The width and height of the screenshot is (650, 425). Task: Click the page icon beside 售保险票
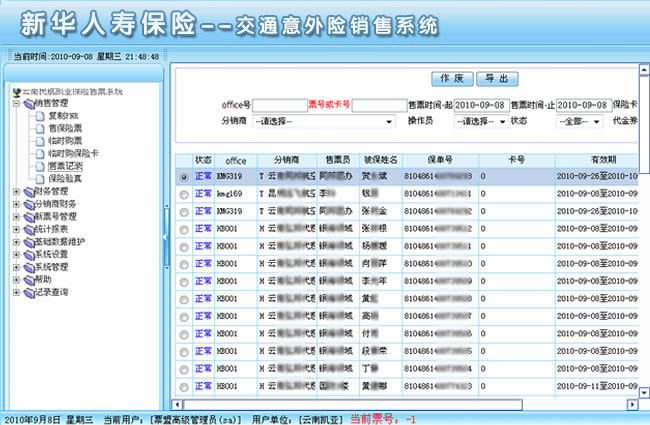(x=40, y=129)
